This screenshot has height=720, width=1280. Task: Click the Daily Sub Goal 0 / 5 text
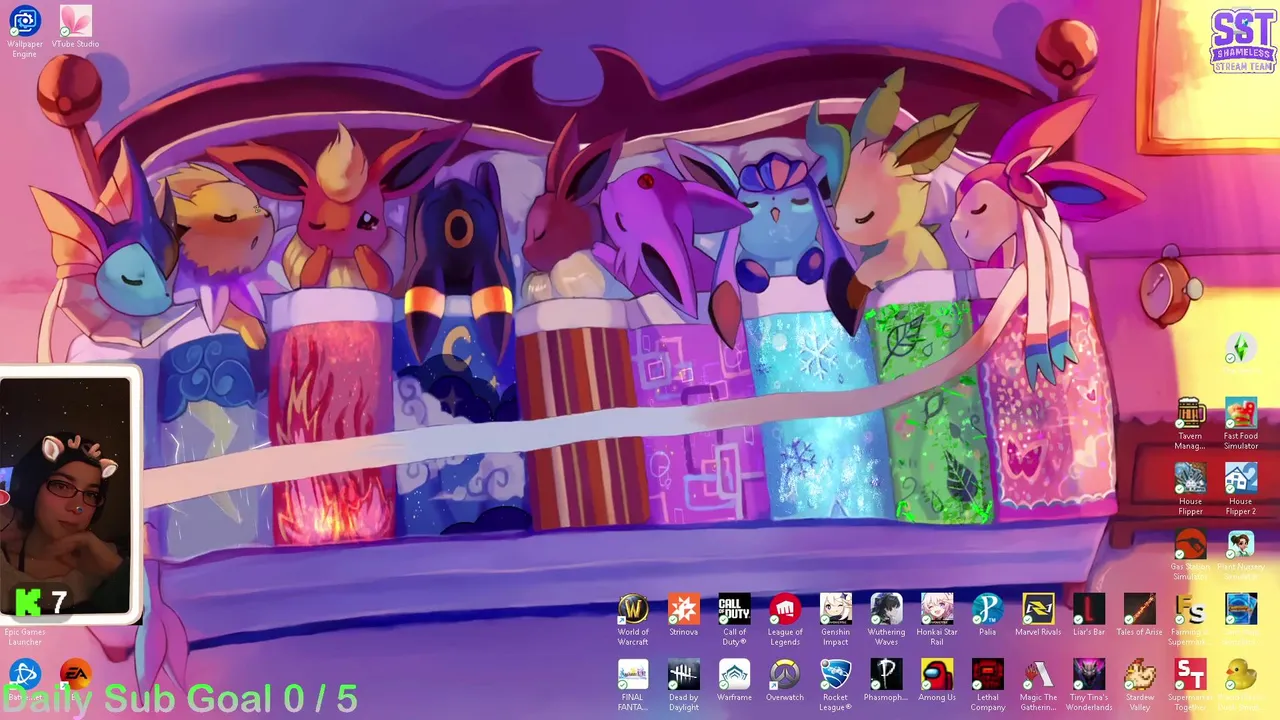[x=181, y=698]
